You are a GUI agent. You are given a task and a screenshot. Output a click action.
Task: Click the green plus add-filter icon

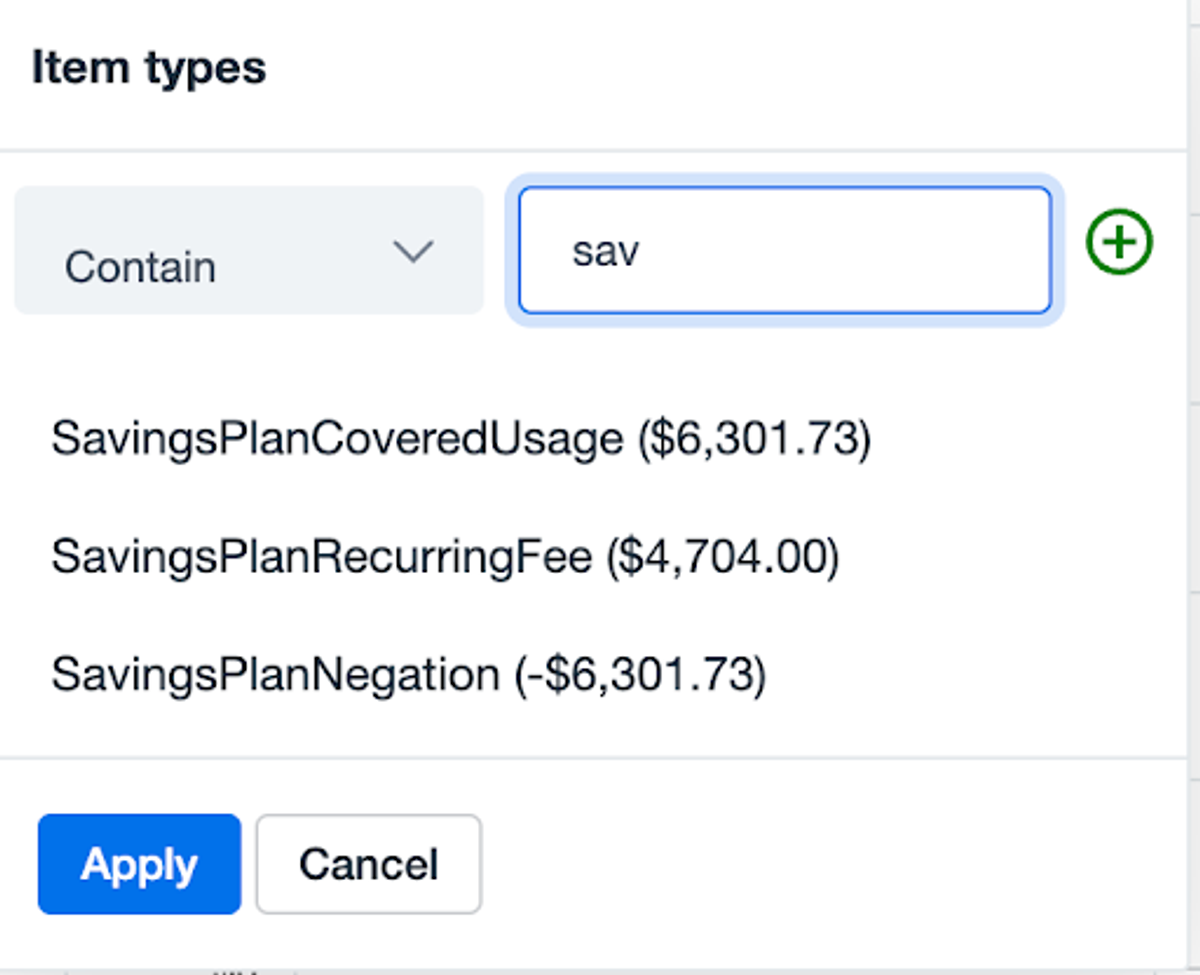[x=1119, y=243]
